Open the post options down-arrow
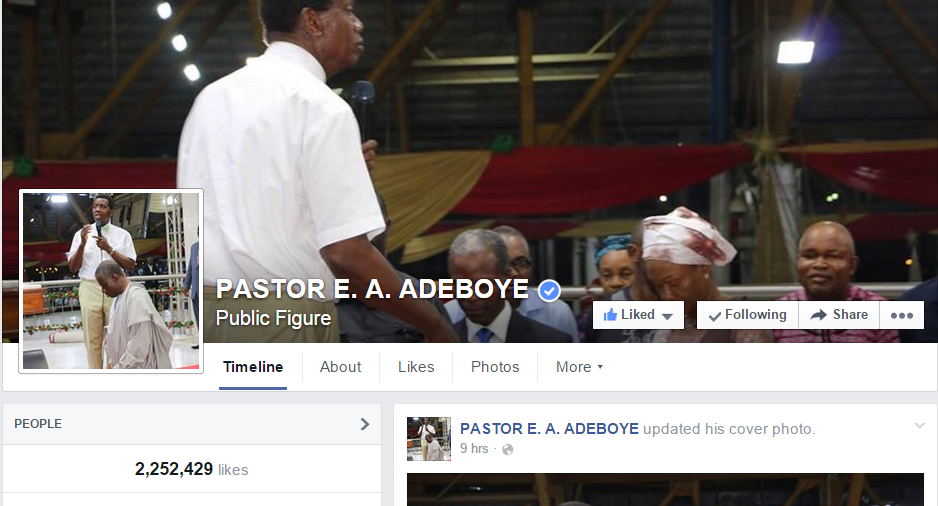The image size is (938, 506). [x=919, y=426]
